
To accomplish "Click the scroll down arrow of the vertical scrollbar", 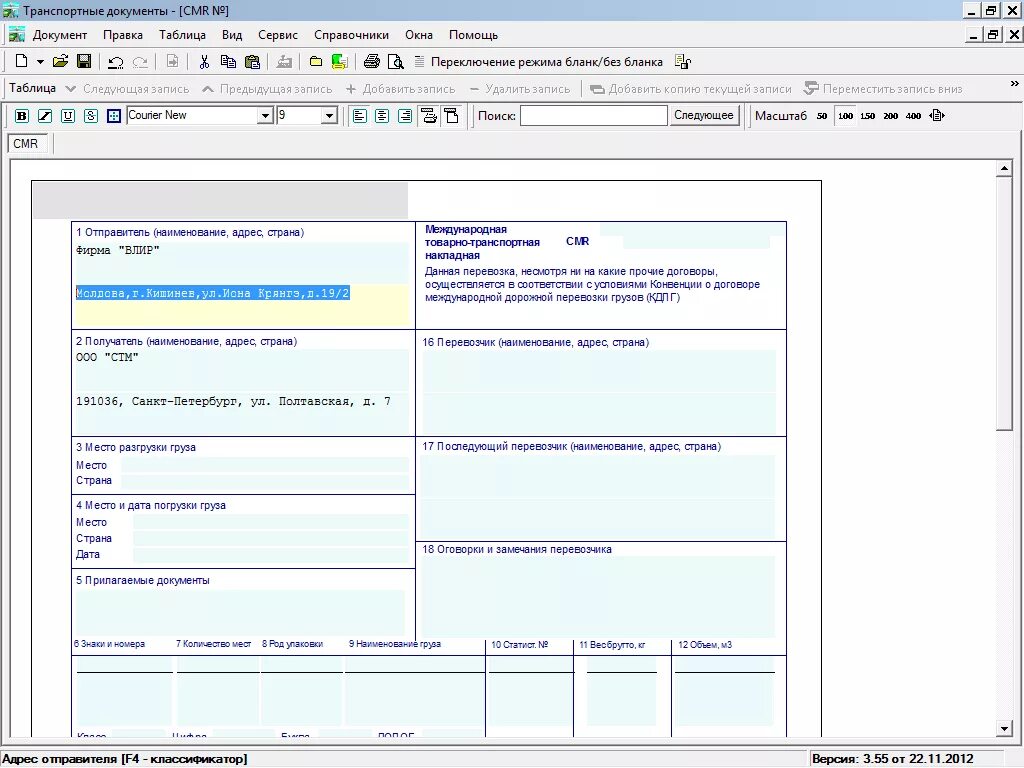I will click(x=1004, y=729).
